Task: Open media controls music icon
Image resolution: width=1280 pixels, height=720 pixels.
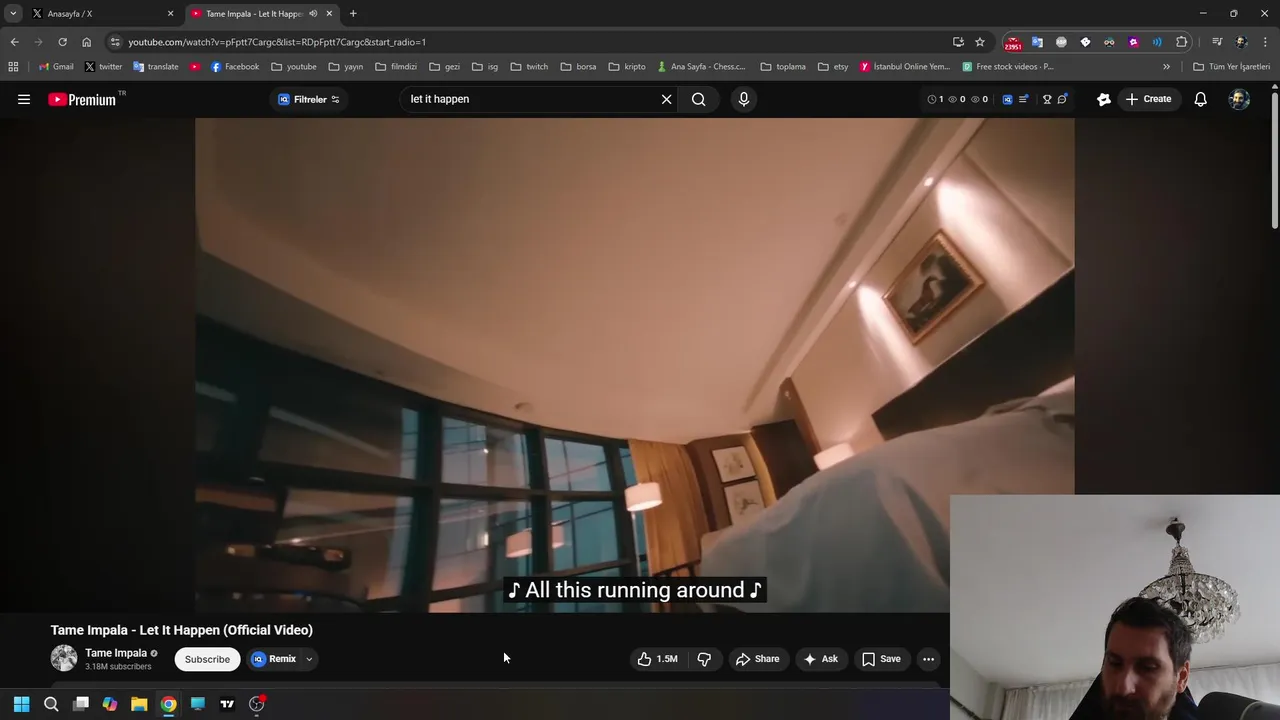Action: pyautogui.click(x=1217, y=42)
